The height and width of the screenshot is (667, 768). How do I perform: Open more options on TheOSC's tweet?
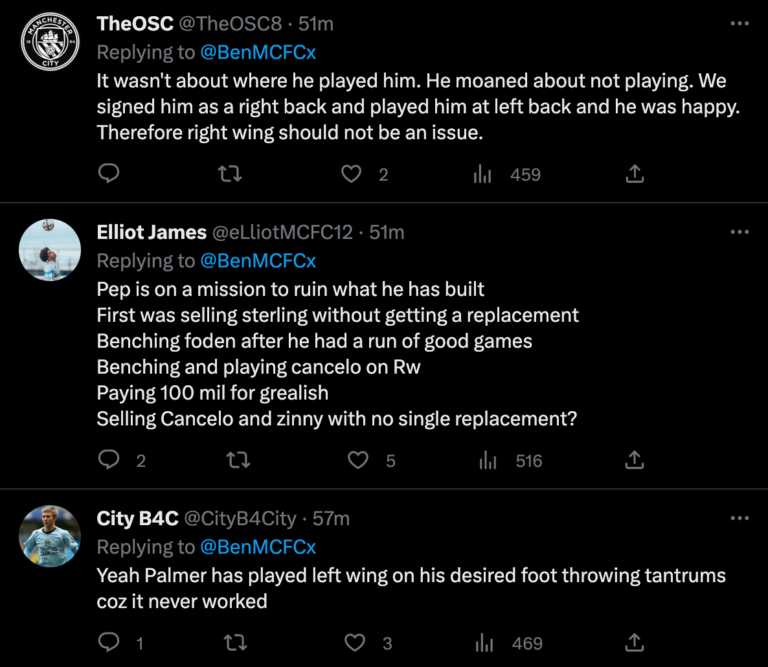pos(739,23)
